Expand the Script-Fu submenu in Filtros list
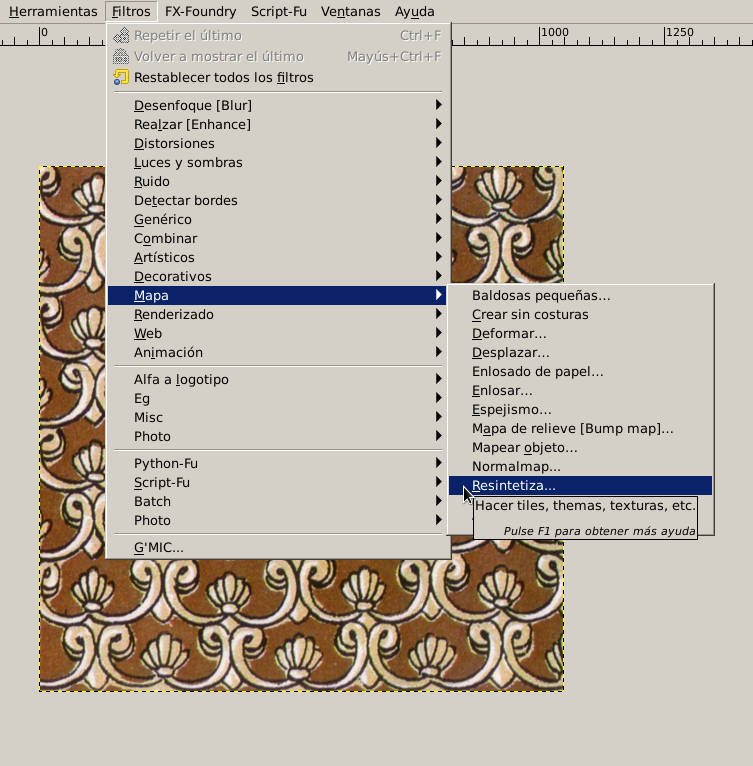 click(277, 482)
